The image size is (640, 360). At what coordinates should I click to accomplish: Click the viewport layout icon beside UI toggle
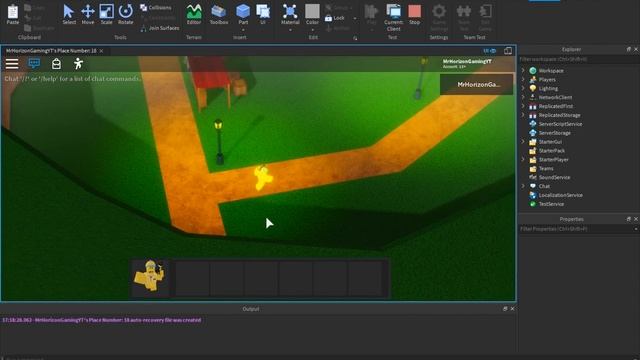click(x=508, y=51)
